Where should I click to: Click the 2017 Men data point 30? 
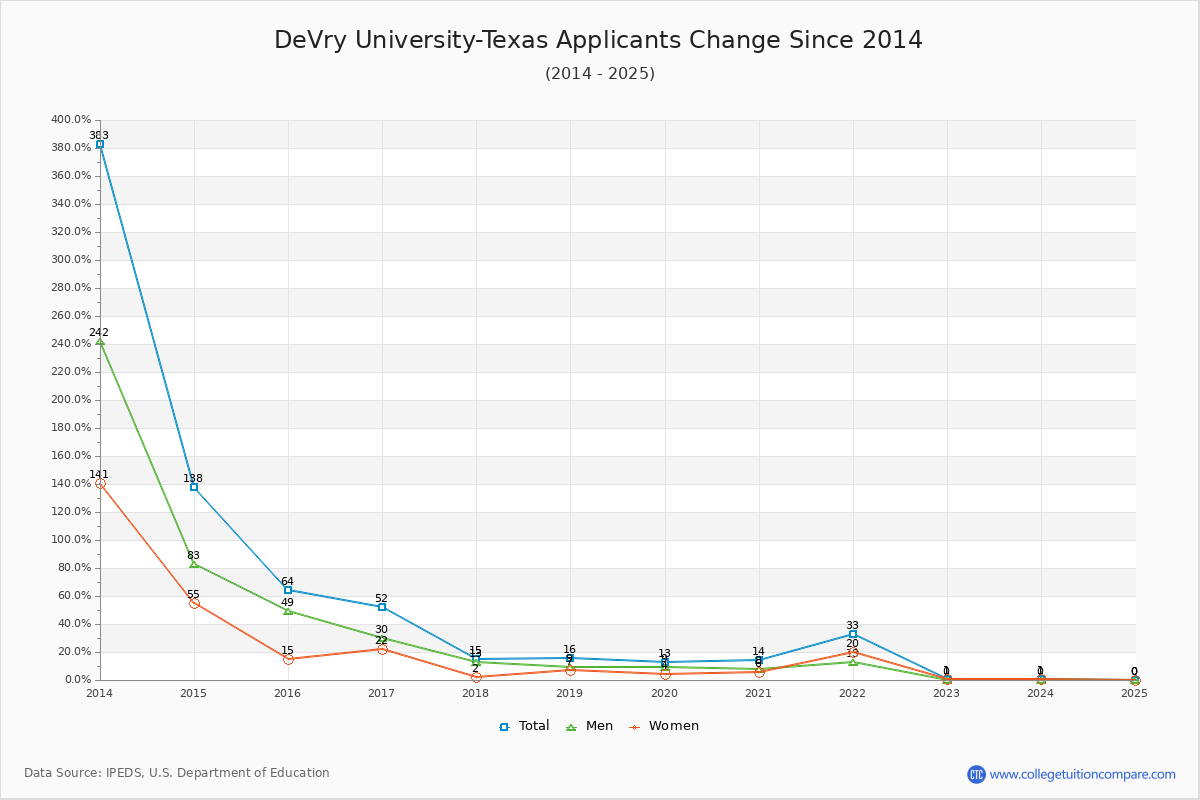point(382,638)
